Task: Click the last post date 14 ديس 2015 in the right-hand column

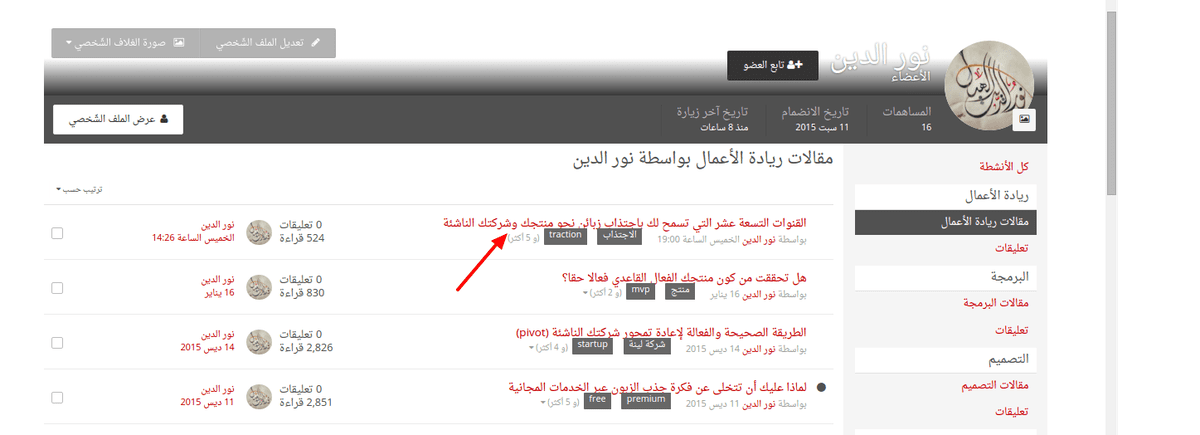Action: tap(208, 348)
